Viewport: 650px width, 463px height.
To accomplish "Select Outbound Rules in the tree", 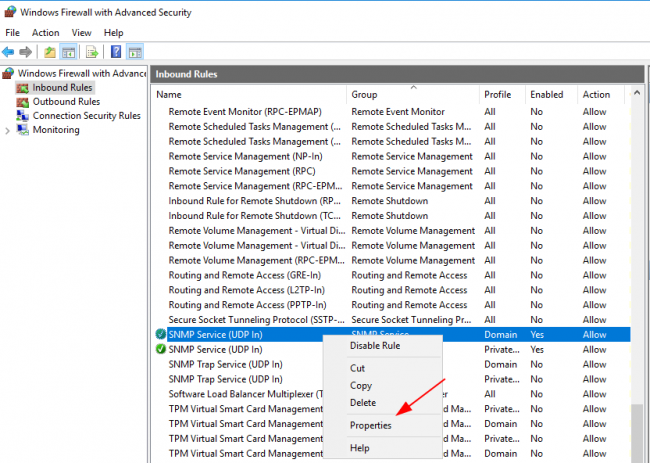I will tap(66, 101).
